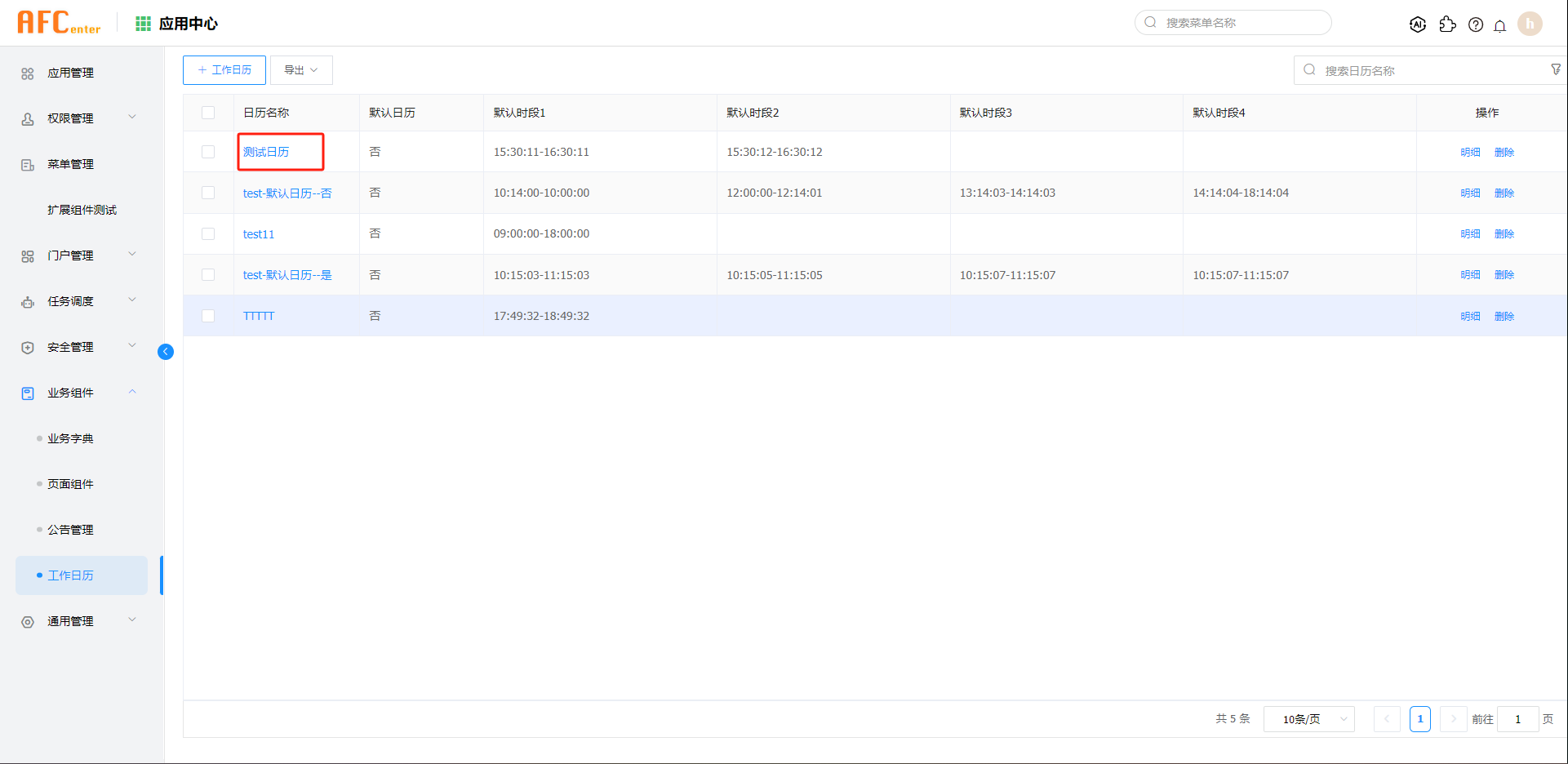Click the 搜索日历名称 search field

[x=1428, y=71]
